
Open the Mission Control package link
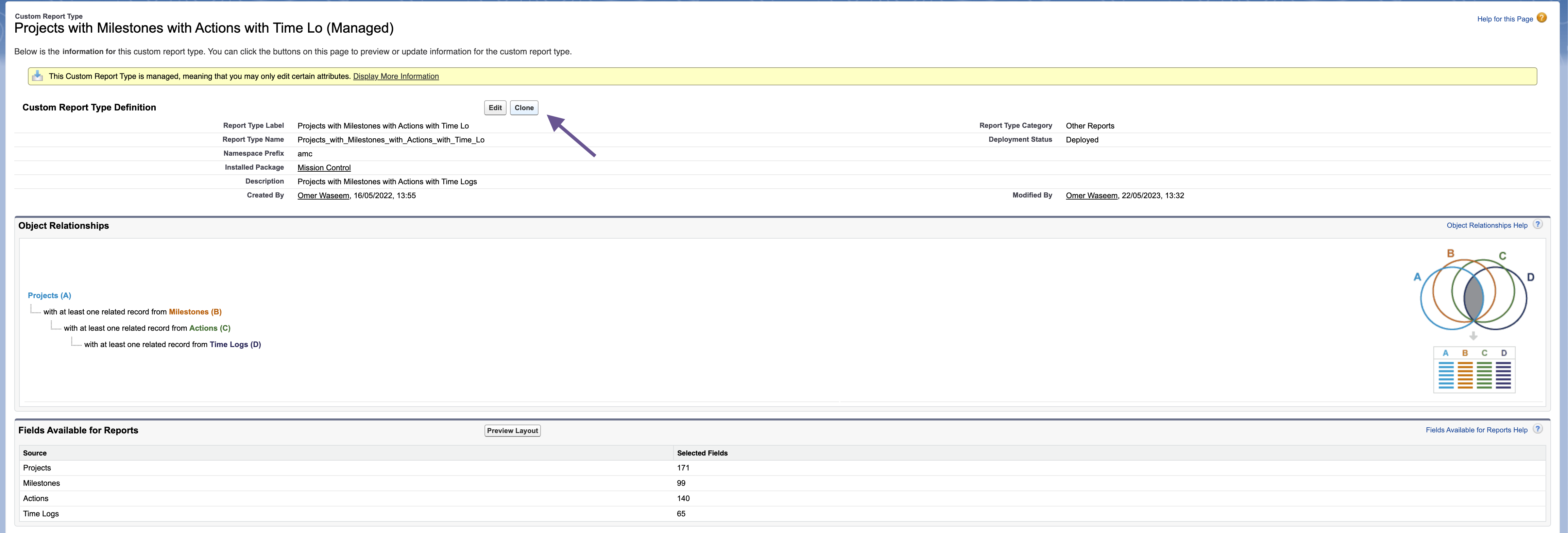click(324, 167)
